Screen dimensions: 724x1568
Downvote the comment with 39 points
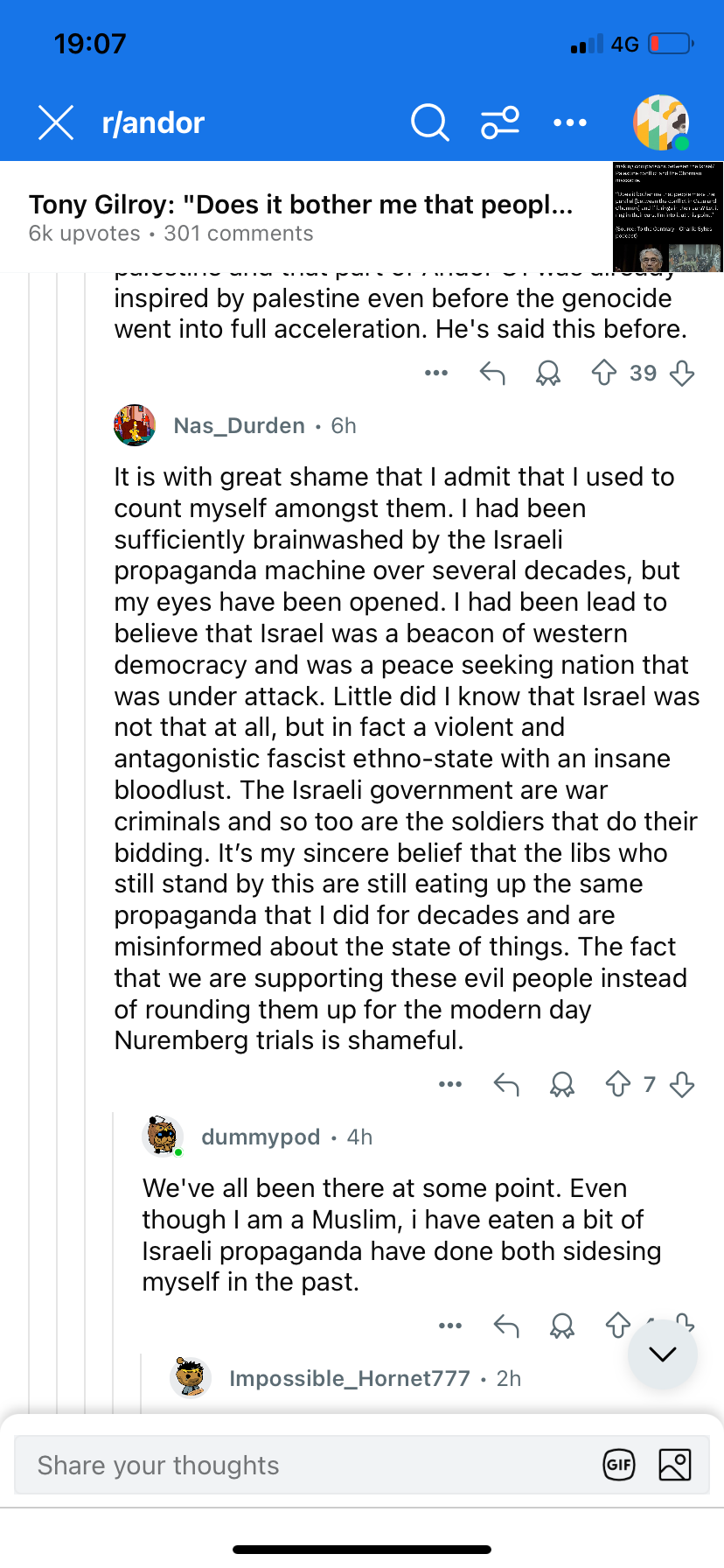pyautogui.click(x=682, y=374)
